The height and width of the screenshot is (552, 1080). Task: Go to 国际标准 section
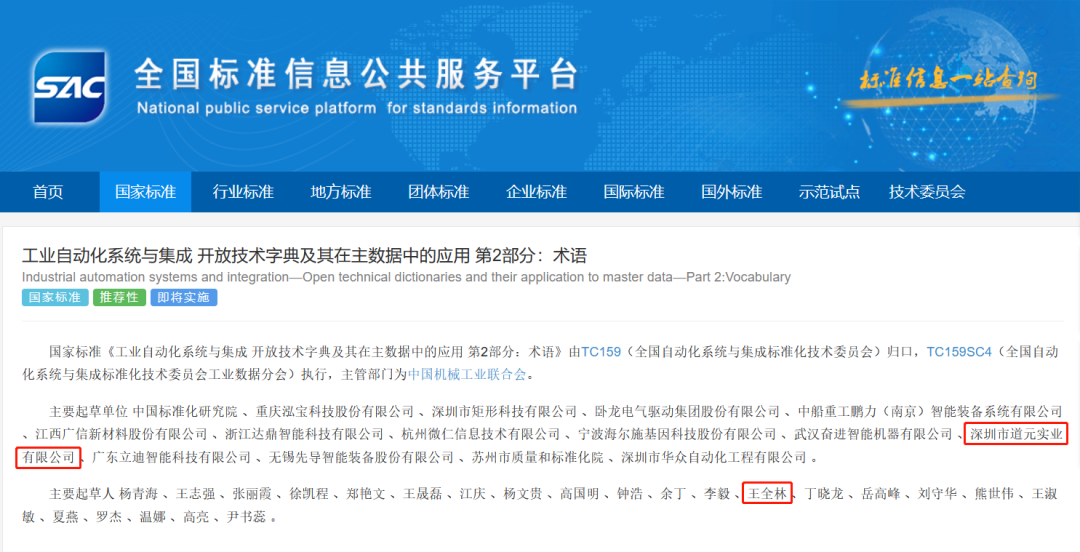point(634,192)
